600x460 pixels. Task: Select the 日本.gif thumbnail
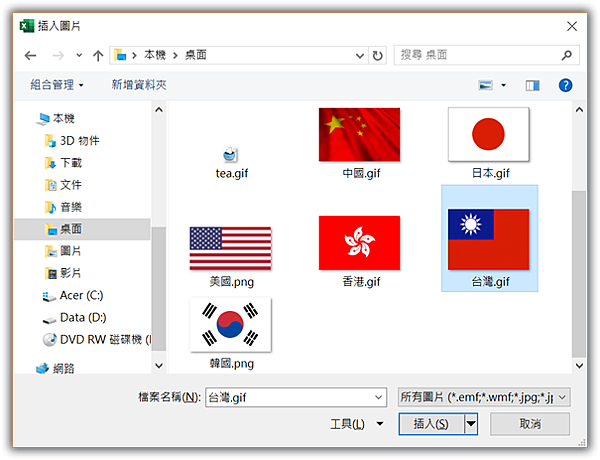[x=489, y=134]
